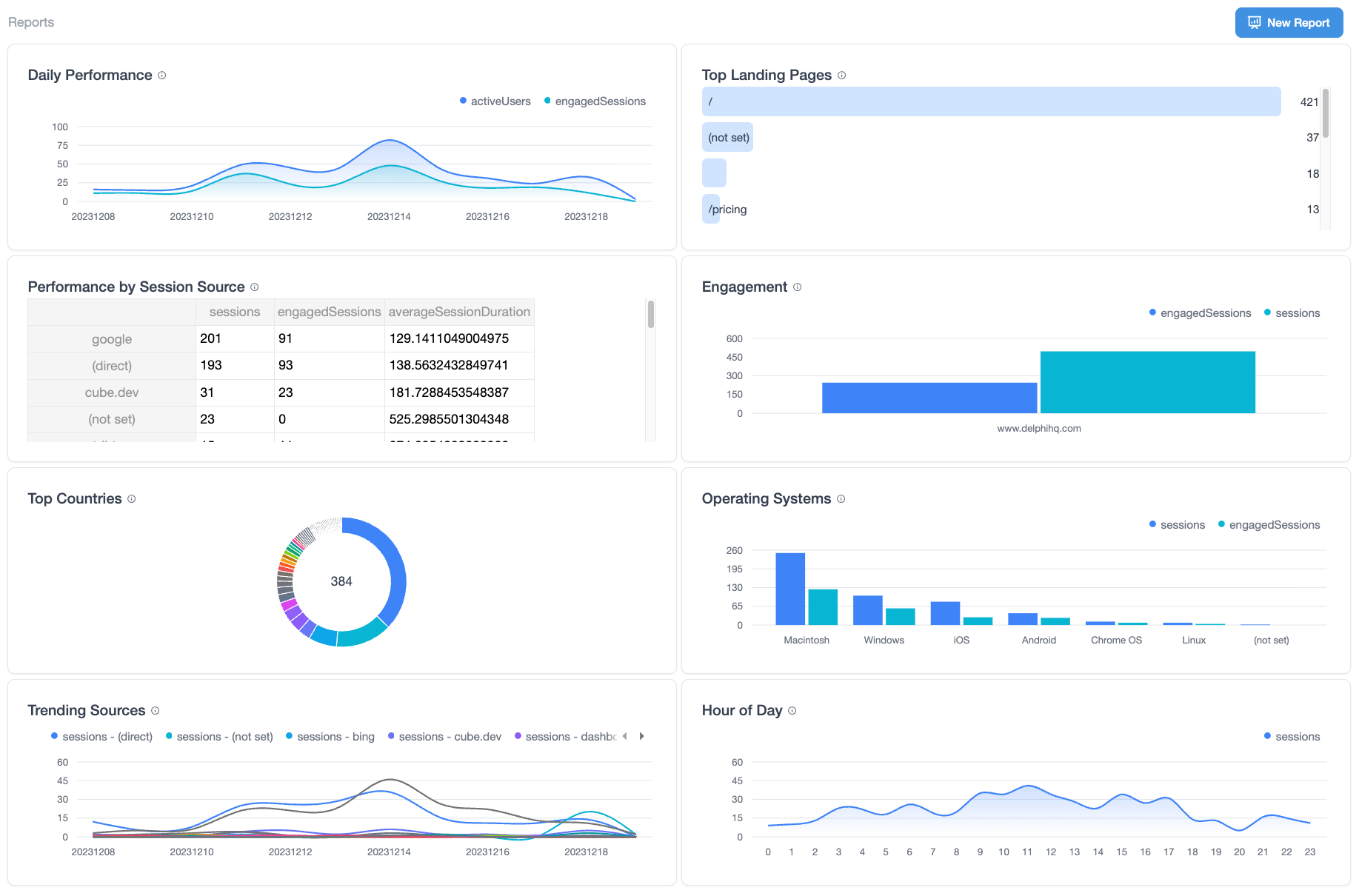Click the 'sessions' column header
This screenshot has height=896, width=1359.
(235, 312)
